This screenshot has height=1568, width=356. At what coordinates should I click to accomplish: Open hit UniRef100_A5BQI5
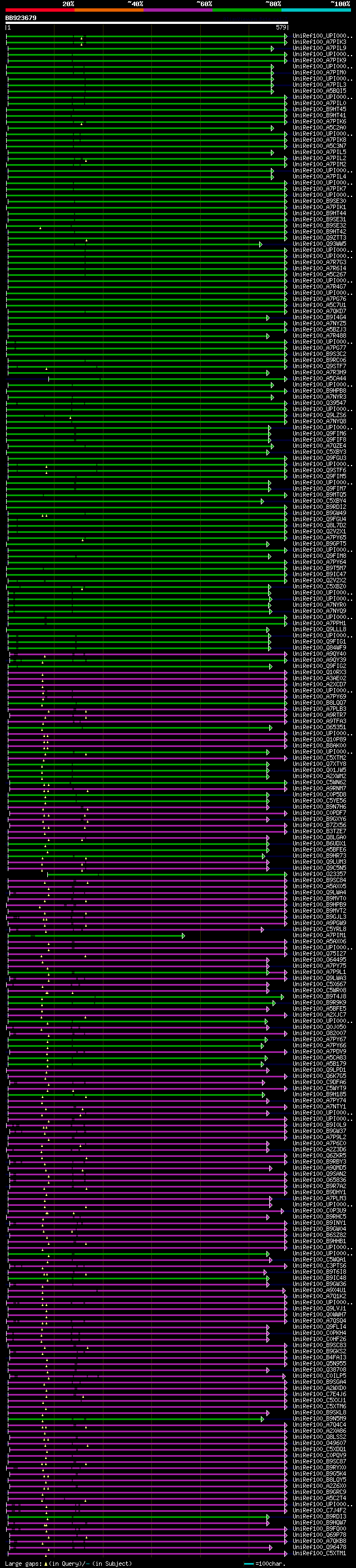(319, 91)
